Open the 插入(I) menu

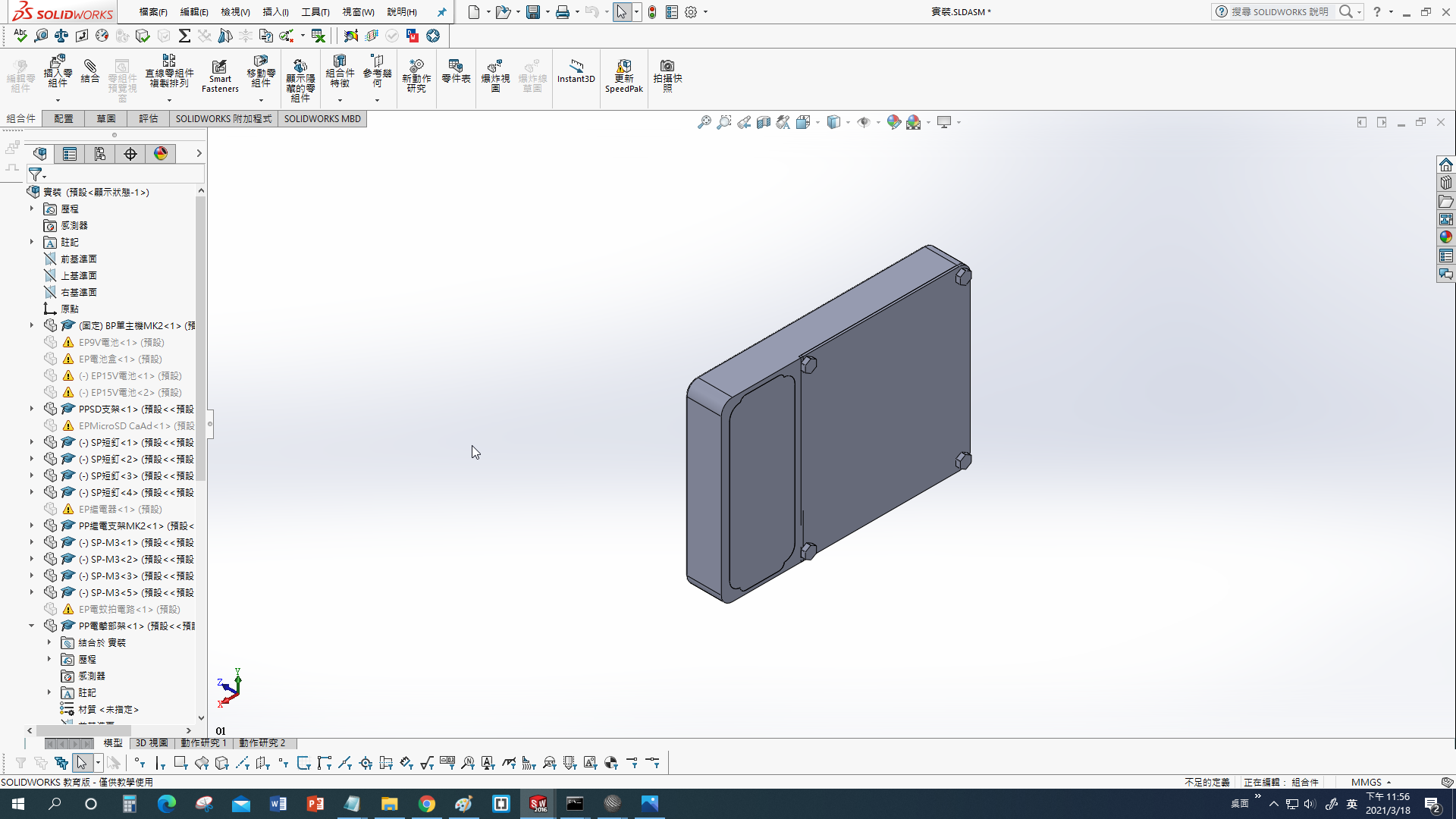click(275, 12)
